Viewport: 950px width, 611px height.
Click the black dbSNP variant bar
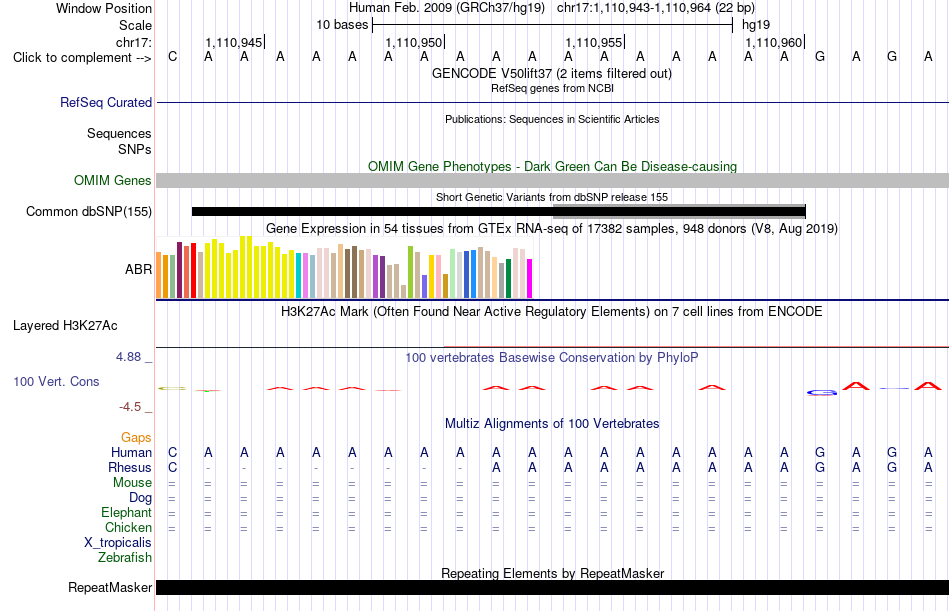tap(499, 212)
